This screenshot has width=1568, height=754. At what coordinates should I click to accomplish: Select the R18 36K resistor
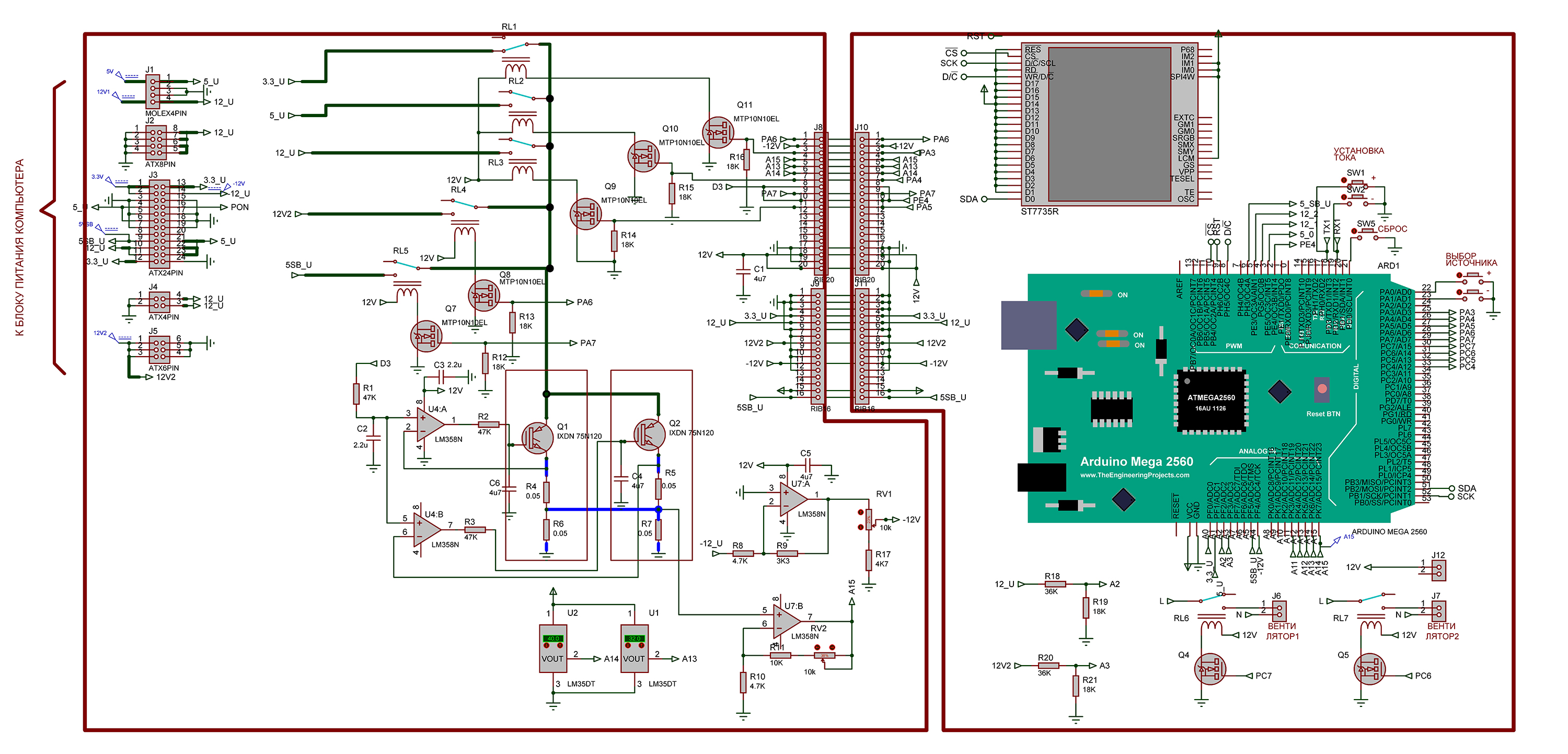pos(1055,584)
